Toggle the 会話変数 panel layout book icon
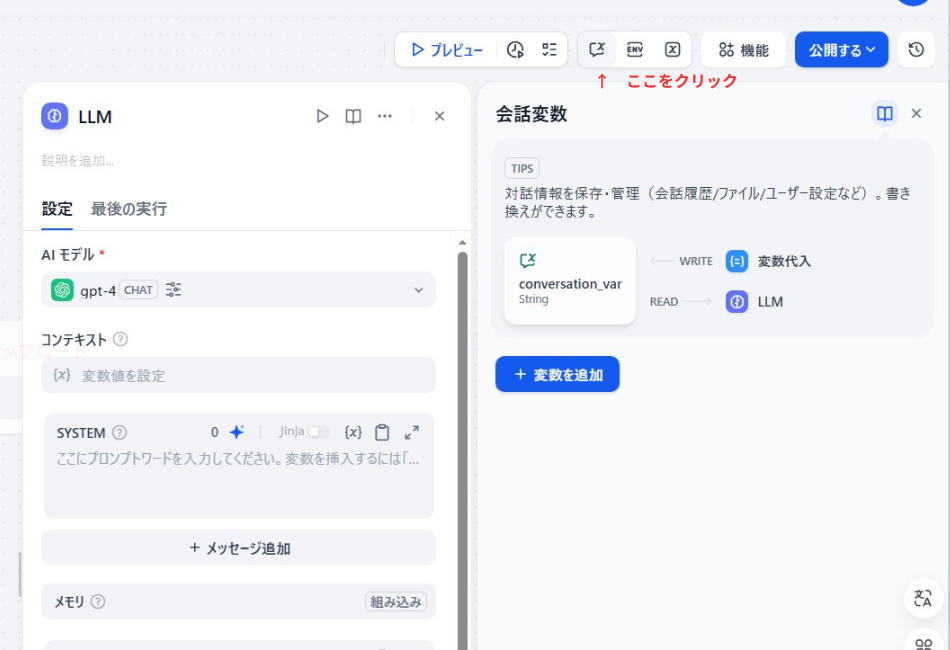Screen dimensions: 950x650 click(x=884, y=113)
